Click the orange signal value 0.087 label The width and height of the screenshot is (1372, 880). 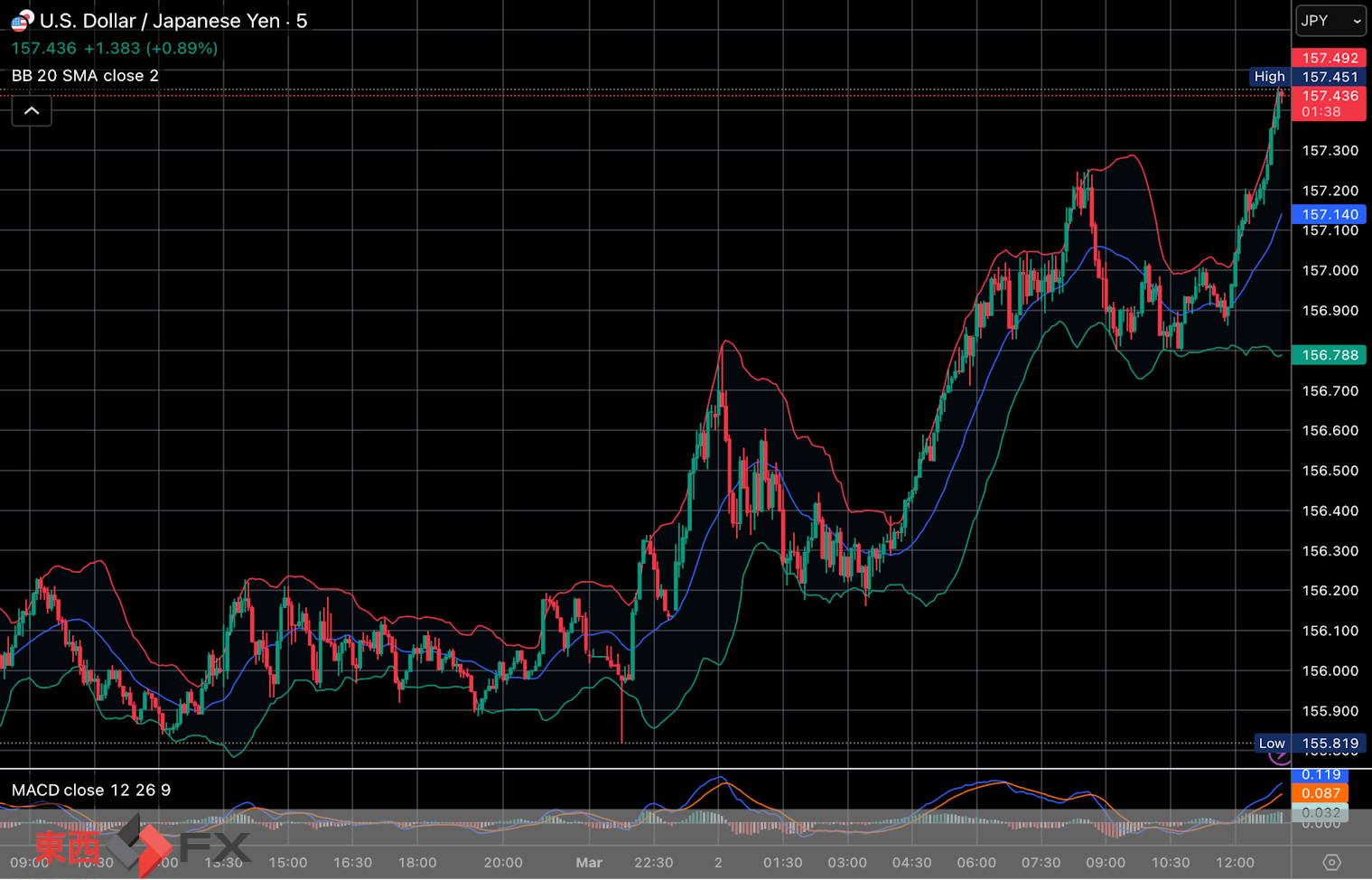tap(1320, 793)
